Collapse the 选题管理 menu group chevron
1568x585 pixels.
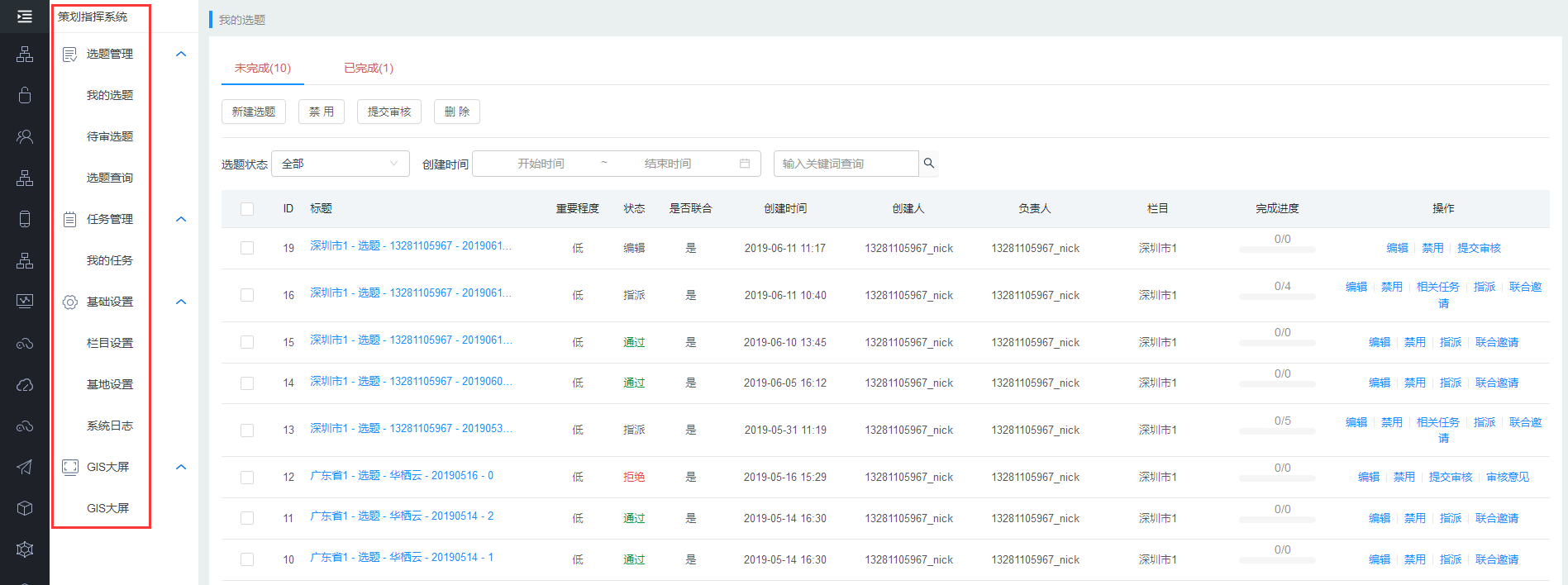181,54
